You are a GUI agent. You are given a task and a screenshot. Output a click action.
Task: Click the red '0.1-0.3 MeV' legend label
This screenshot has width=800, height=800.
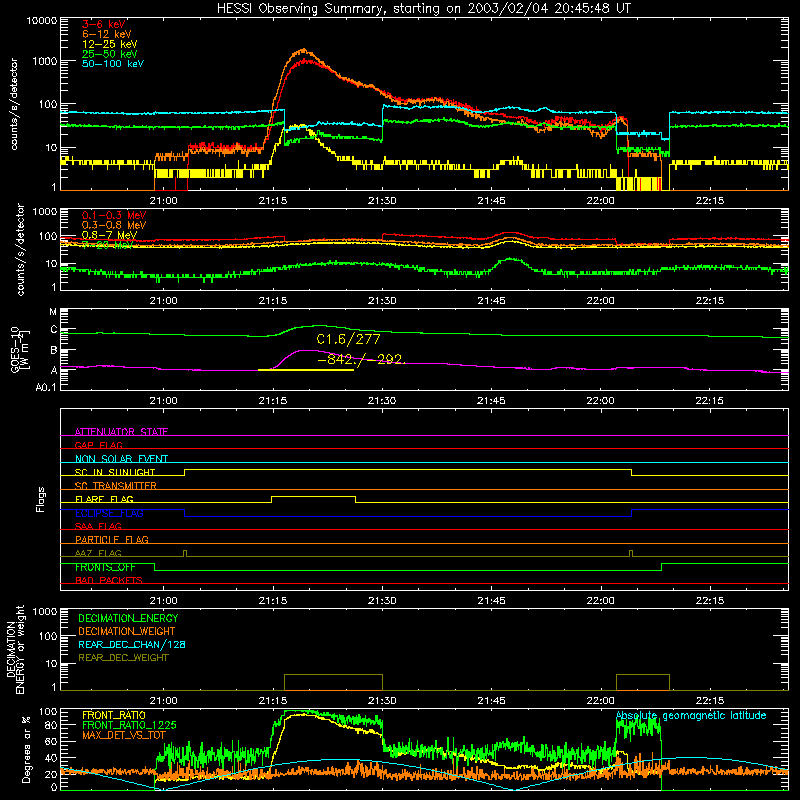(114, 215)
